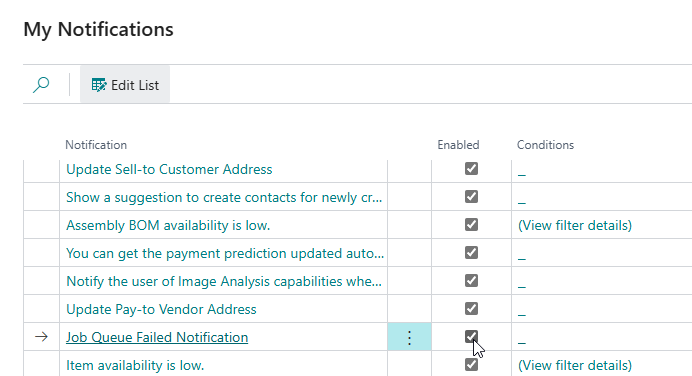Open Item availability is low notification
The width and height of the screenshot is (692, 376).
pyautogui.click(x=135, y=365)
